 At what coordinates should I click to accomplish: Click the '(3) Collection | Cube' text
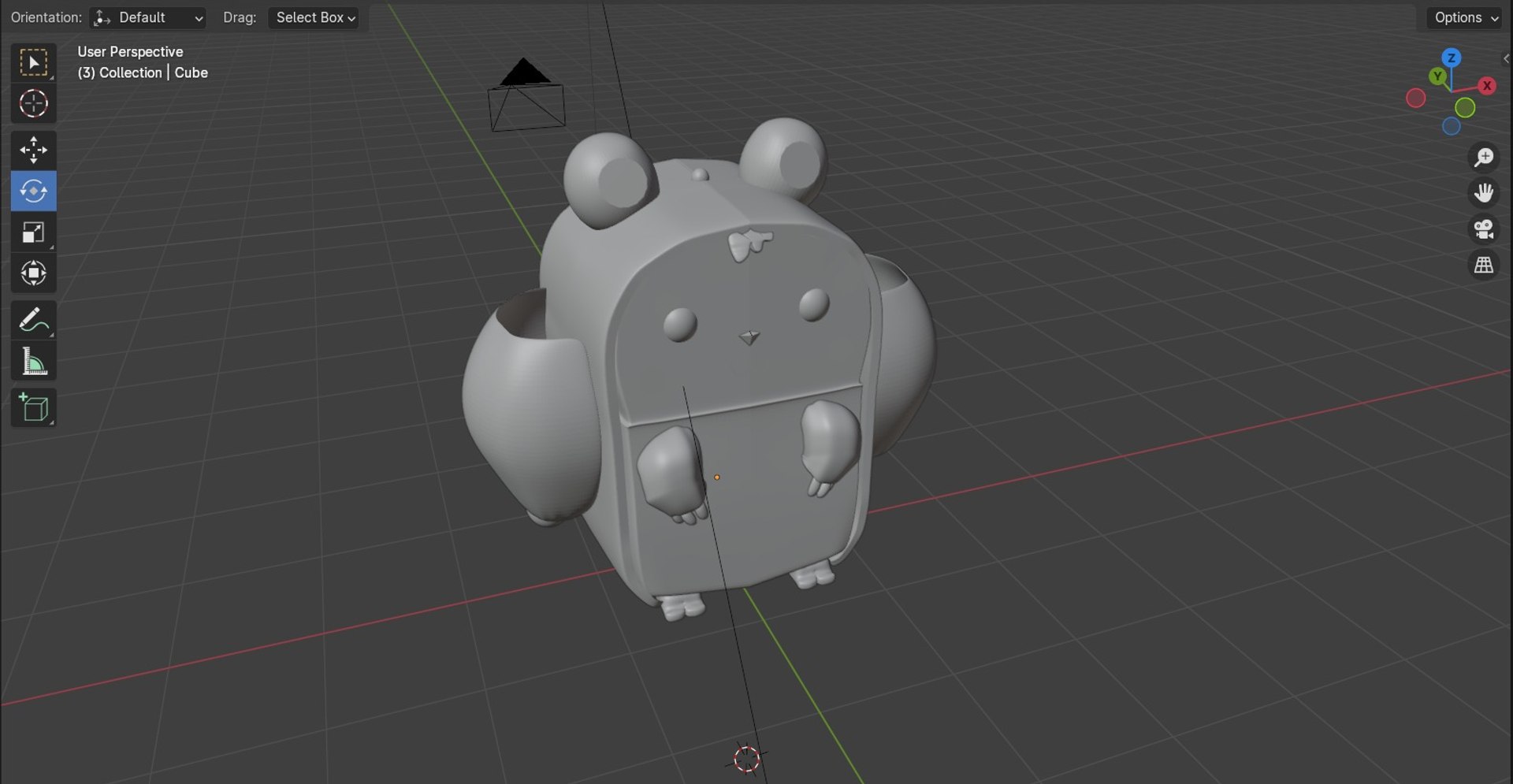click(x=143, y=72)
